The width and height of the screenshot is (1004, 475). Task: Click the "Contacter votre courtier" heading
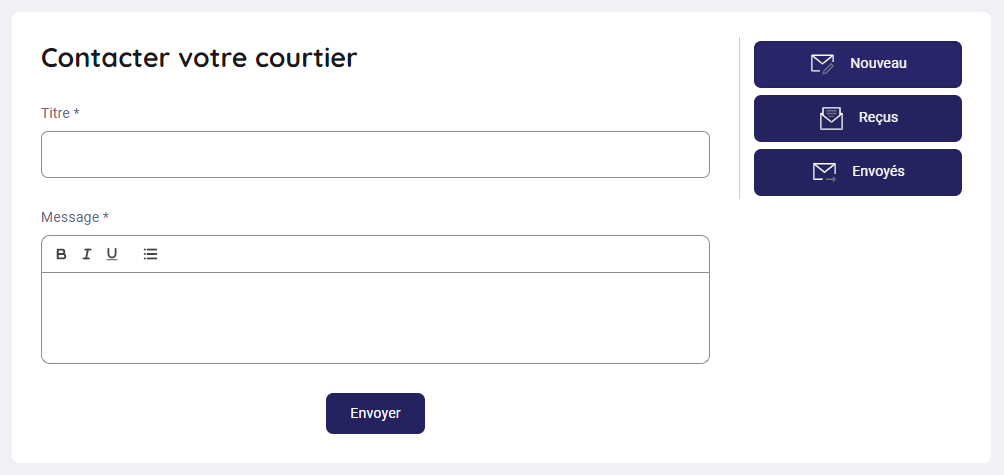pos(199,58)
